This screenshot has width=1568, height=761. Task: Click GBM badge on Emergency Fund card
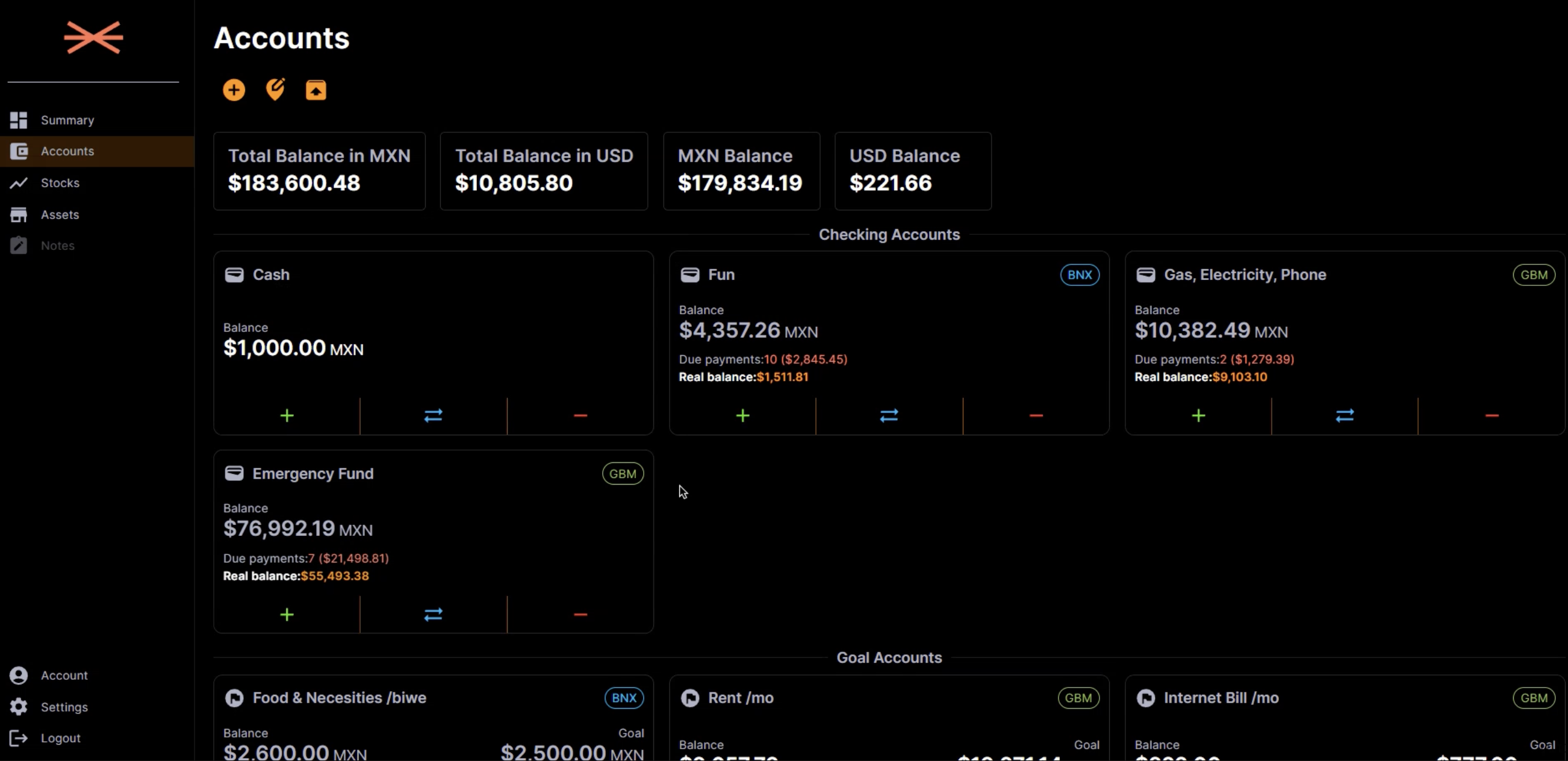coord(622,474)
